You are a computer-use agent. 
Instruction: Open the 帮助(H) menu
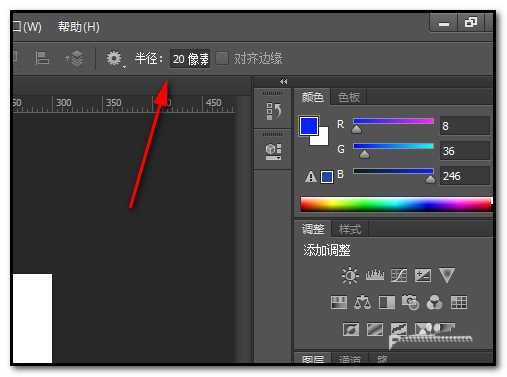[79, 27]
